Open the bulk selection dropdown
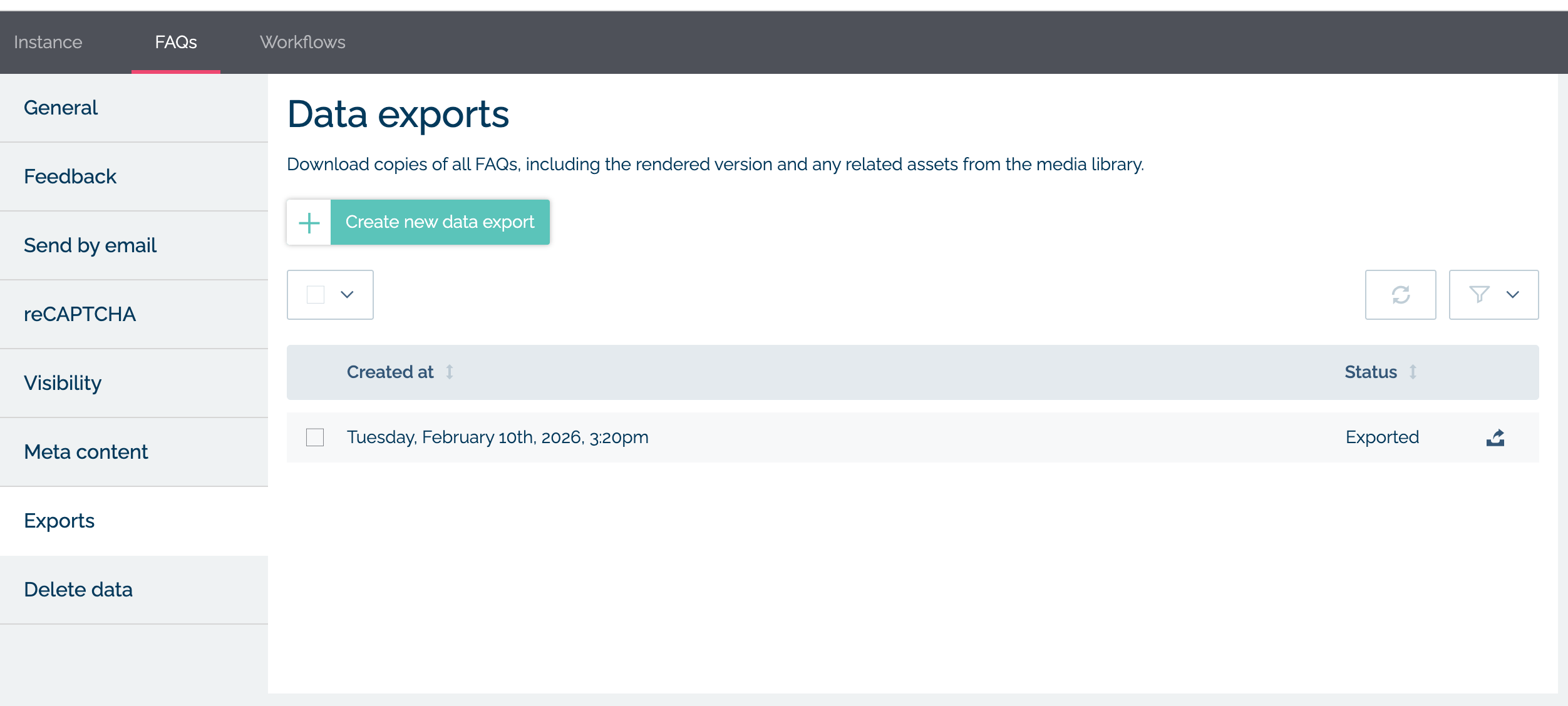The width and height of the screenshot is (1568, 706). click(348, 295)
